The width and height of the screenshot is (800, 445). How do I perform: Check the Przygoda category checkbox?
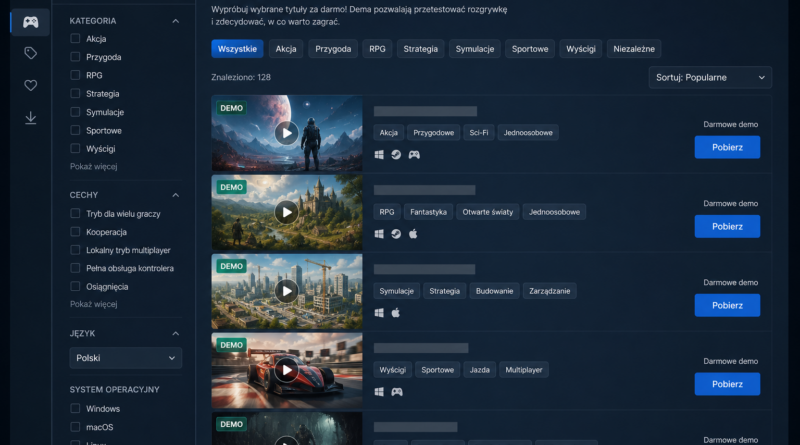(x=75, y=57)
